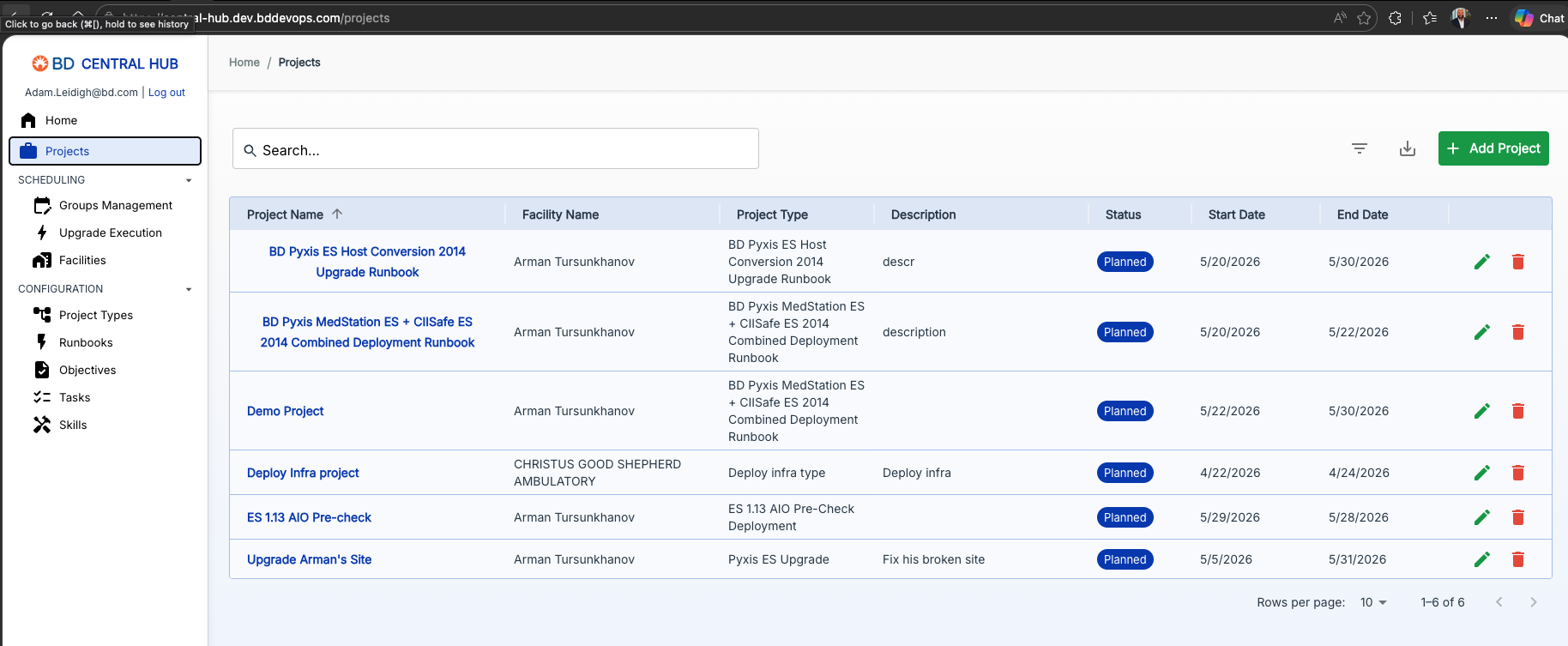Click the browser profile avatar
The width and height of the screenshot is (1568, 646).
coord(1461,18)
